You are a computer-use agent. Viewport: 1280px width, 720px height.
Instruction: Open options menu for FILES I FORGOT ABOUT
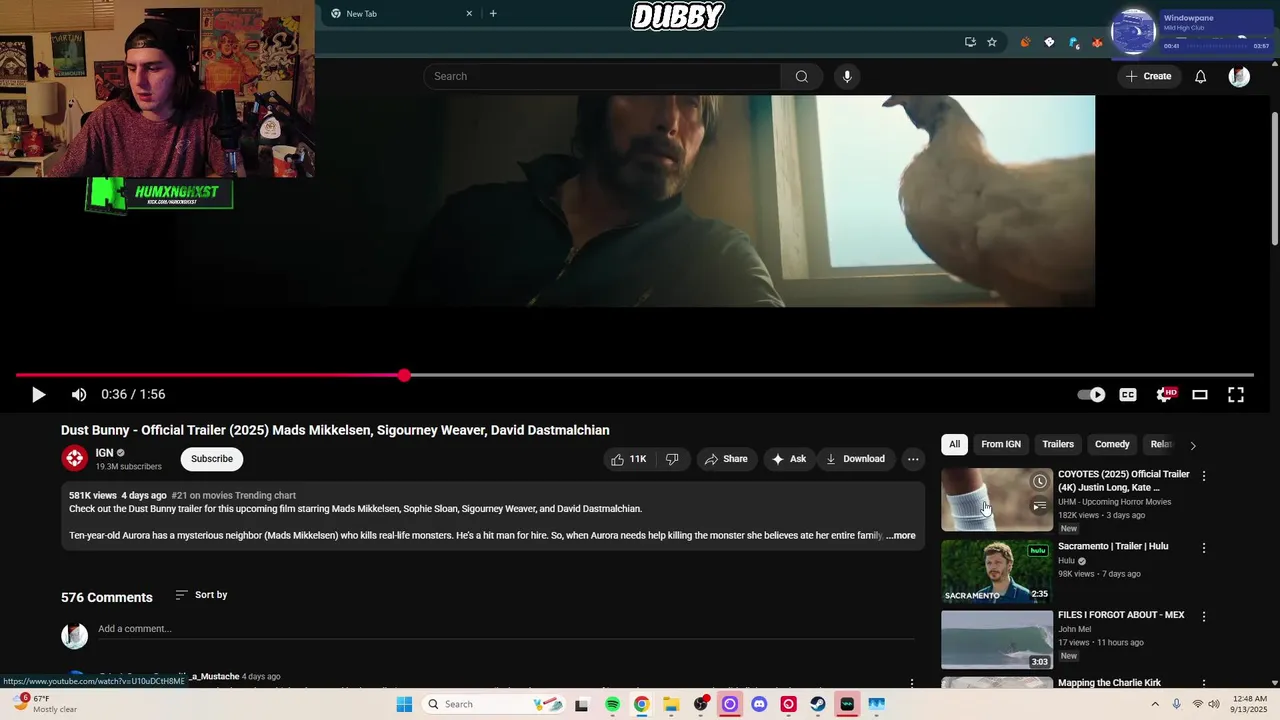(1204, 617)
